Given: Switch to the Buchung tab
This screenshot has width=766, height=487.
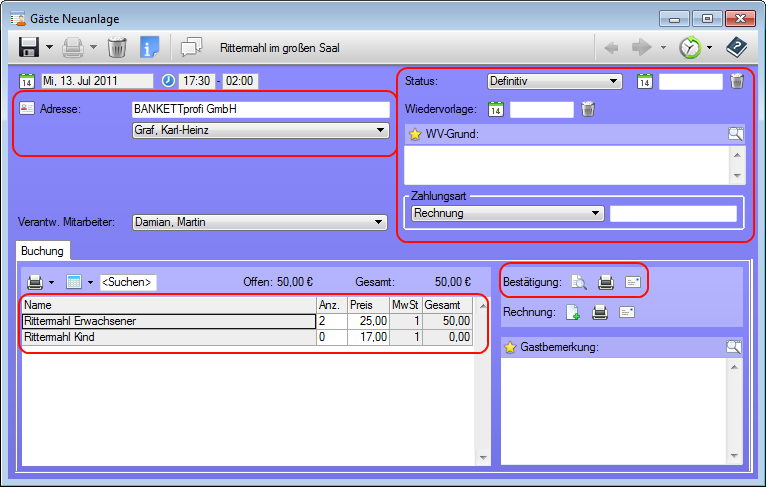Looking at the screenshot, I should 43,251.
